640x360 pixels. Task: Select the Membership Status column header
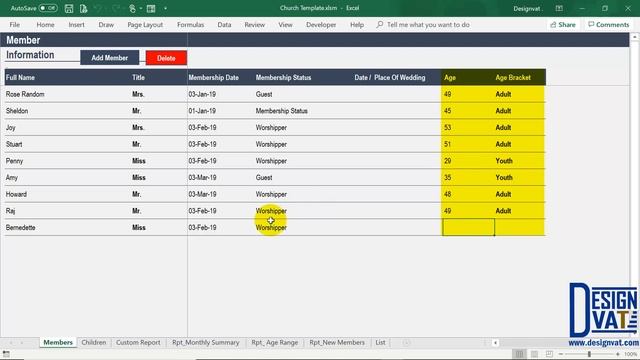point(283,78)
